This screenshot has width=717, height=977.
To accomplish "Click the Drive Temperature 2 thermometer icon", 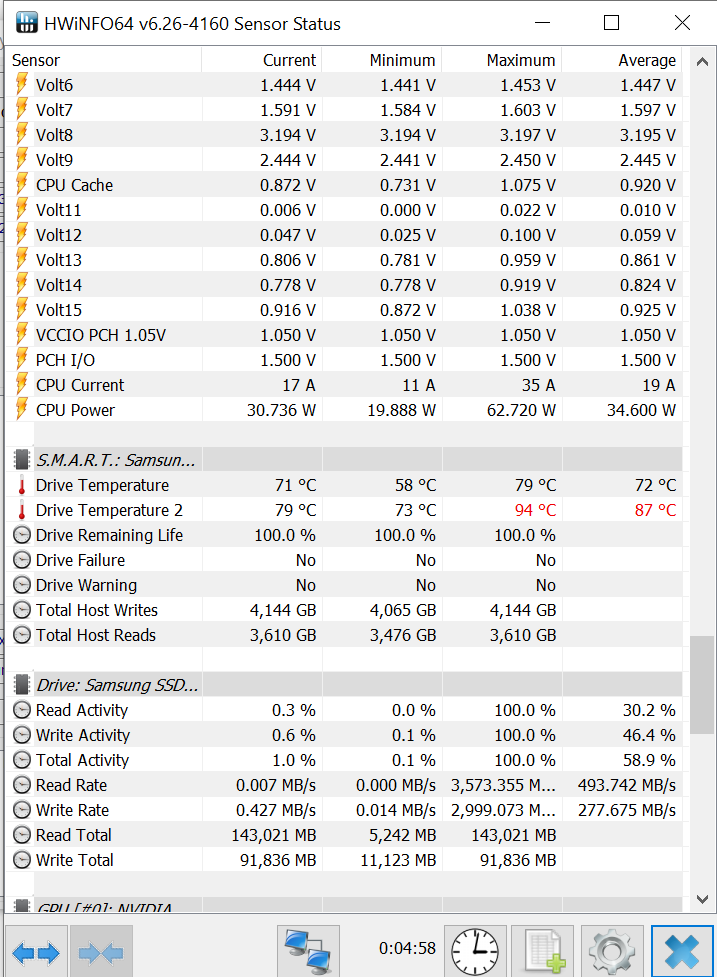I will click(21, 511).
